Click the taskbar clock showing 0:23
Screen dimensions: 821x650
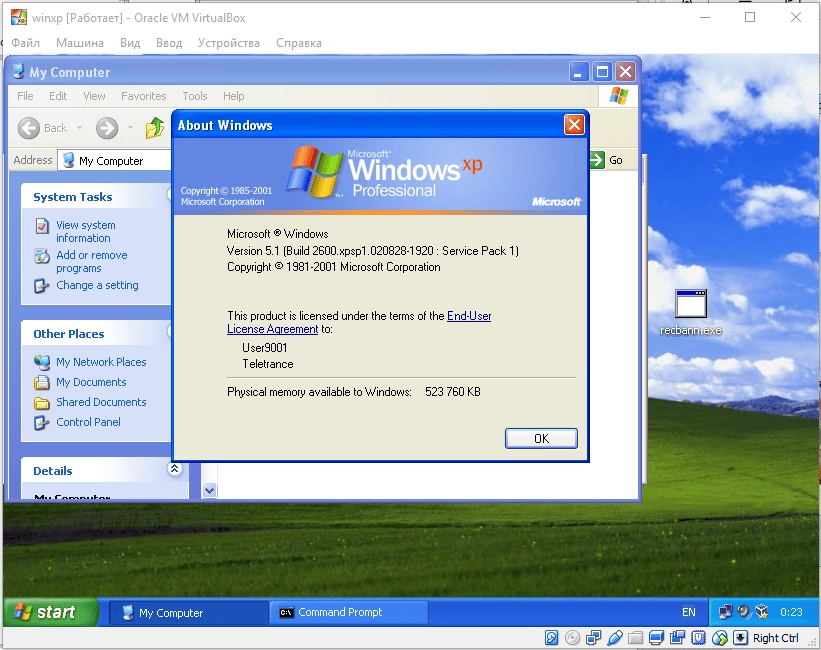coord(791,612)
